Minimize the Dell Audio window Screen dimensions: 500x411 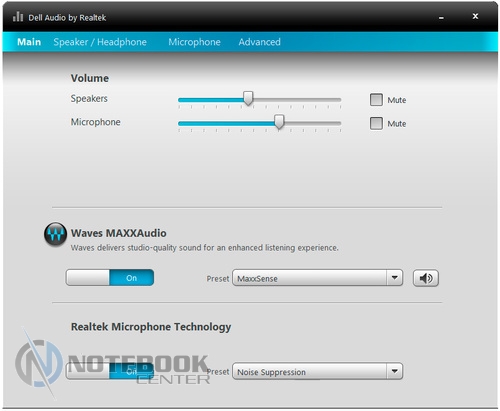pyautogui.click(x=441, y=17)
